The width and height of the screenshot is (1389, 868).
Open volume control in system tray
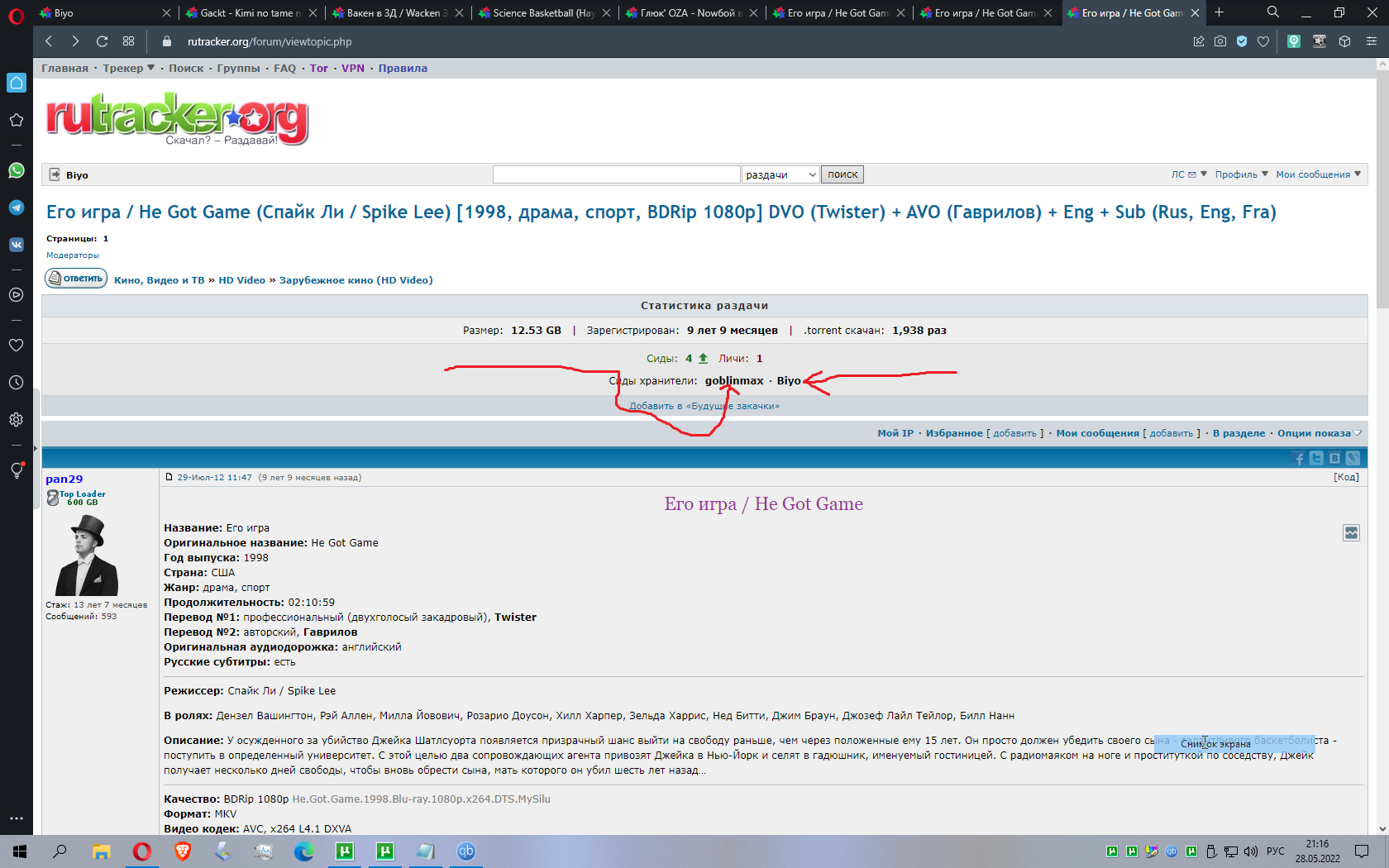pyautogui.click(x=1250, y=851)
